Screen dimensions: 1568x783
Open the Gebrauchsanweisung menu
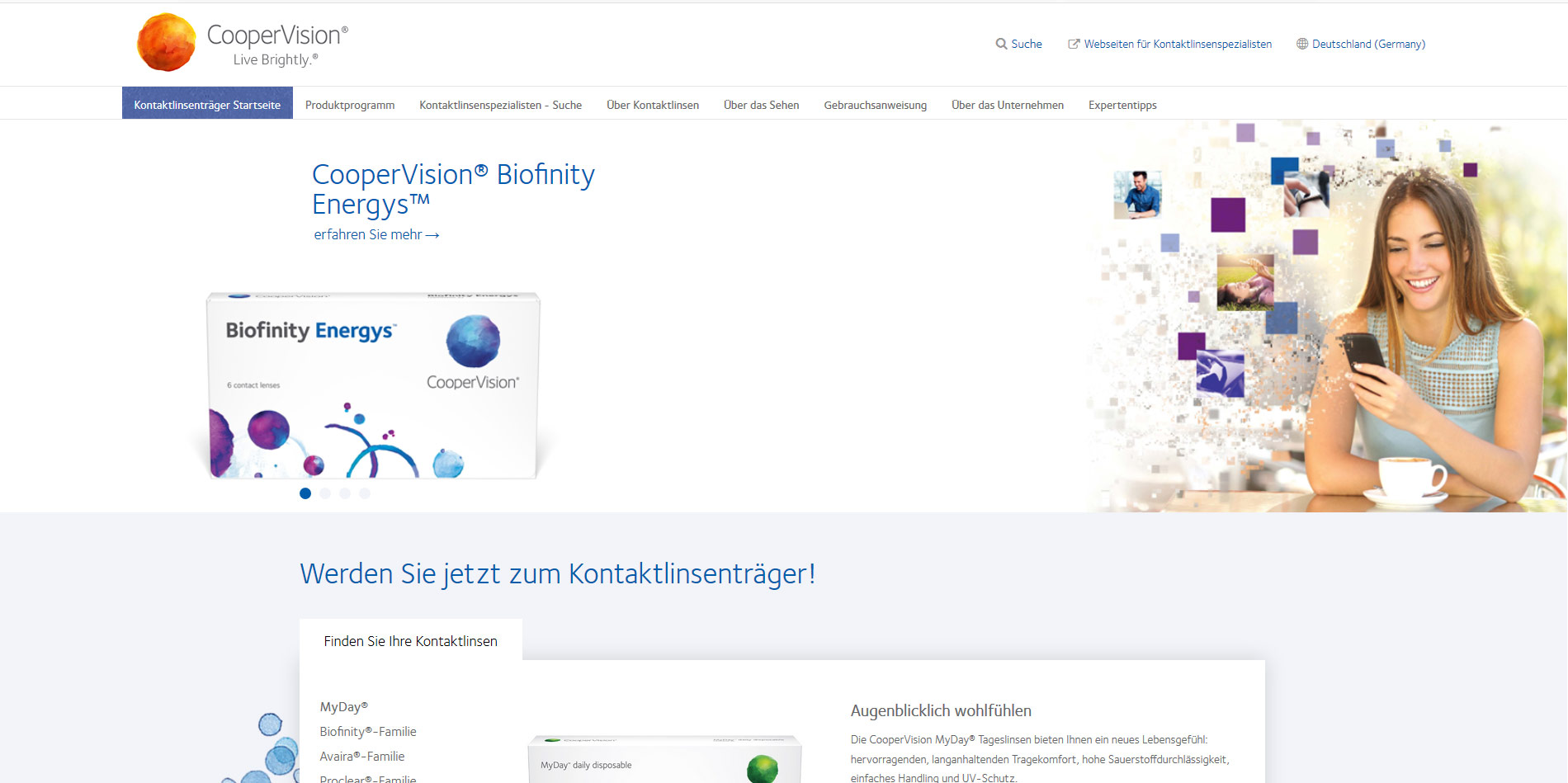(x=875, y=105)
